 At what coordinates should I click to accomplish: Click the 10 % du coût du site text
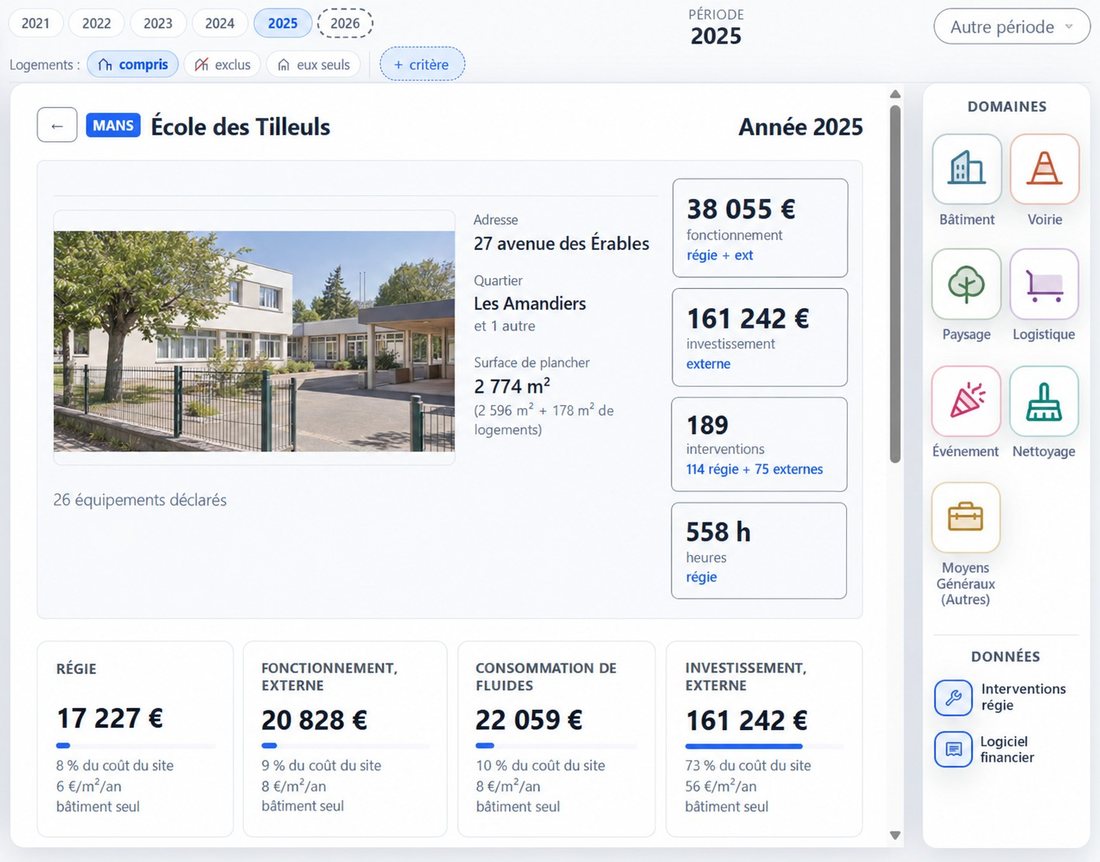[540, 766]
